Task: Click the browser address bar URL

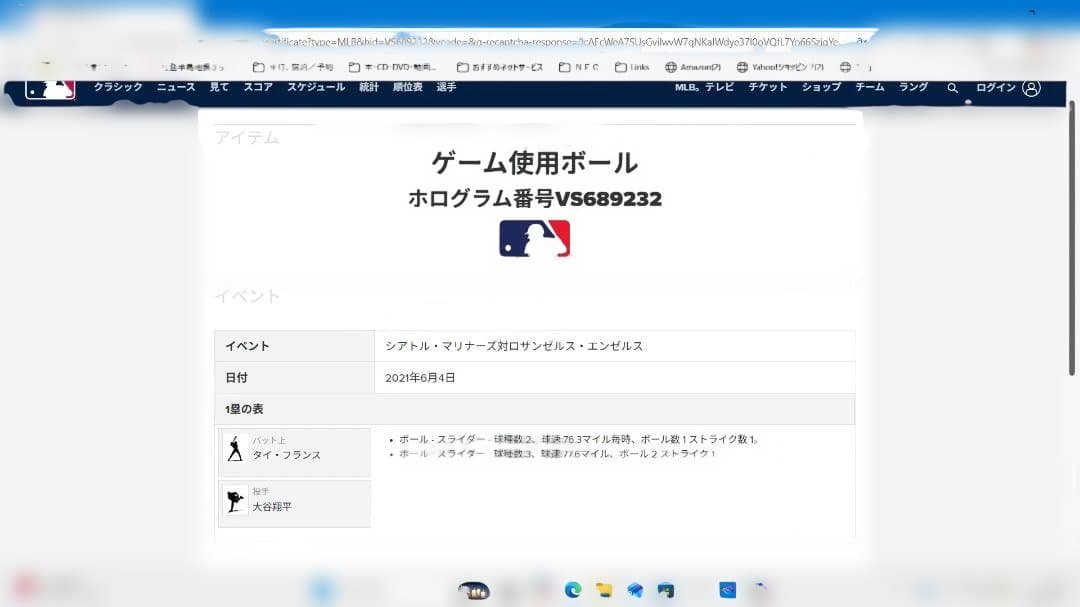Action: point(551,42)
